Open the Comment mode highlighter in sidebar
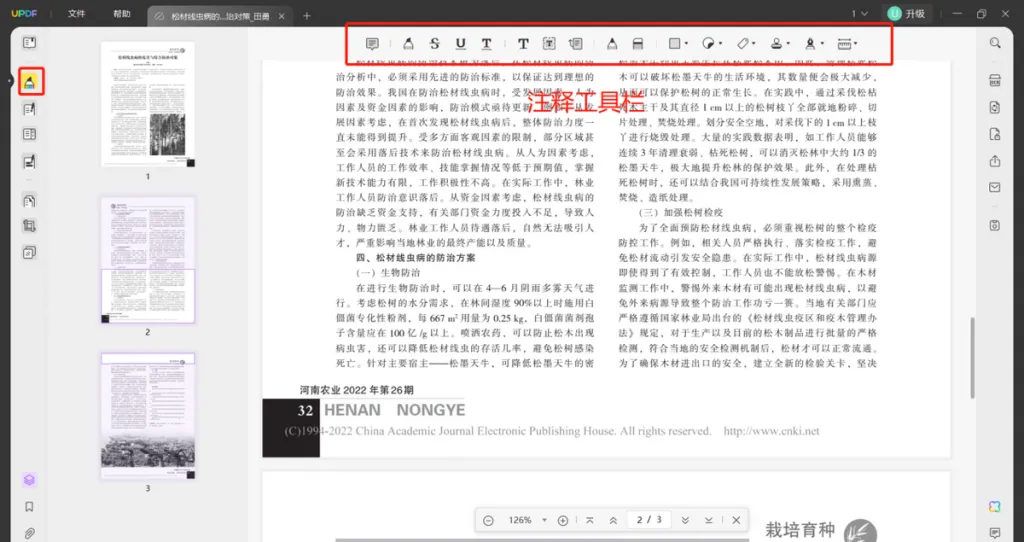This screenshot has height=542, width=1024. tap(29, 82)
